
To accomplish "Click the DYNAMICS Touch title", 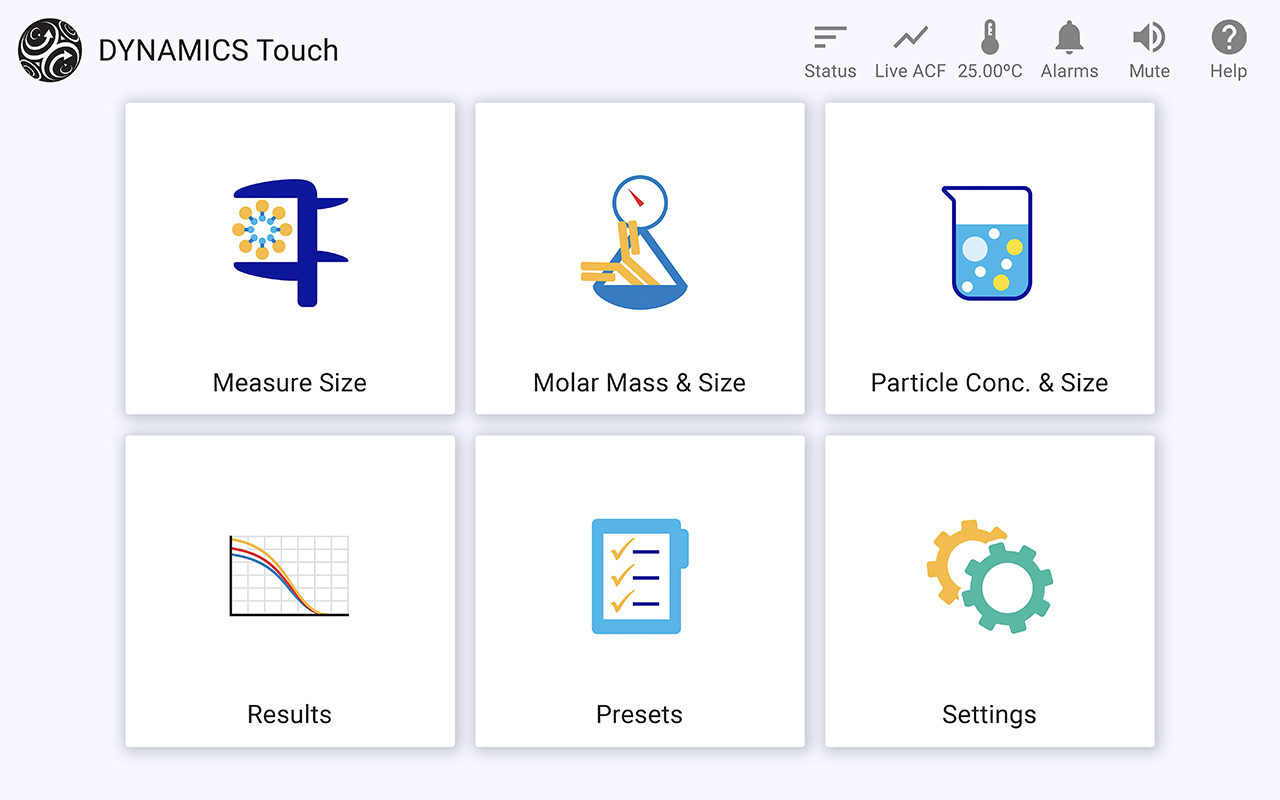I will [218, 50].
